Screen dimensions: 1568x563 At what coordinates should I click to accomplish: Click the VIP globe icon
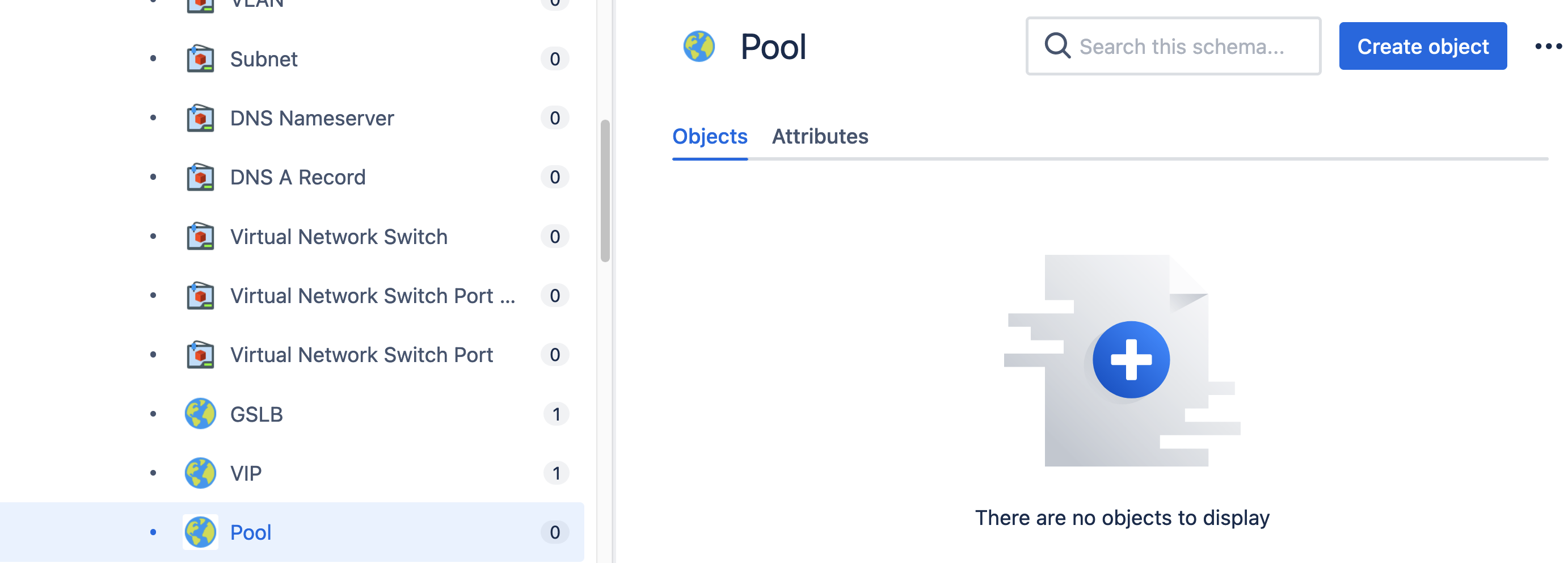200,473
